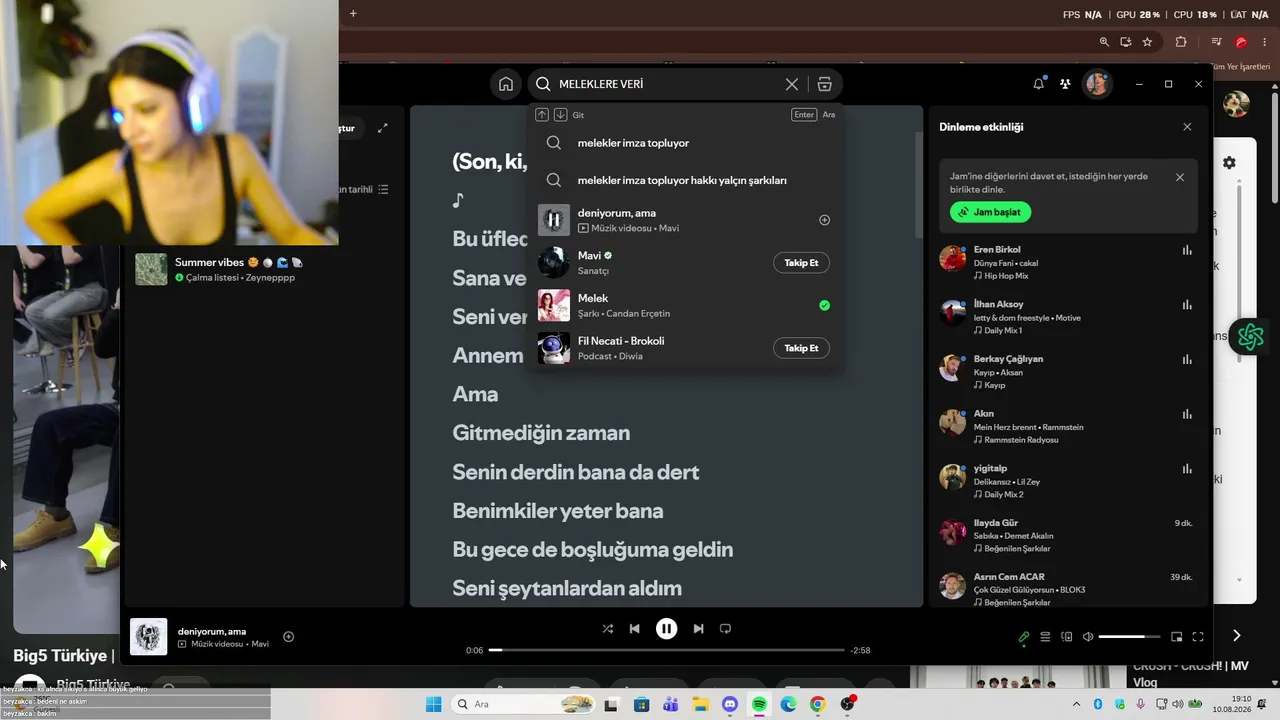This screenshot has width=1280, height=720.
Task: Add 'deniyorum, ama' to Liked Songs from now-playing bar
Action: 288,637
